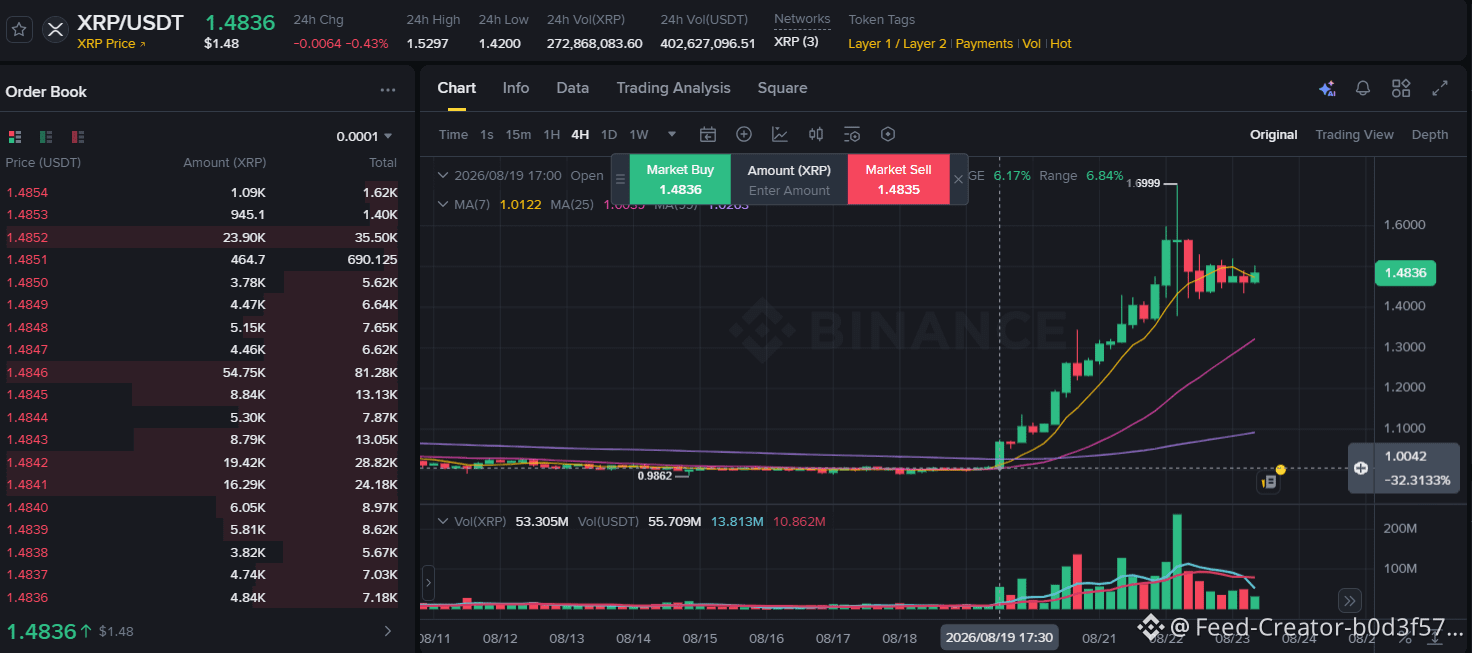Viewport: 1472px width, 653px height.
Task: Select the 1.4852 ask price row
Action: (202, 237)
